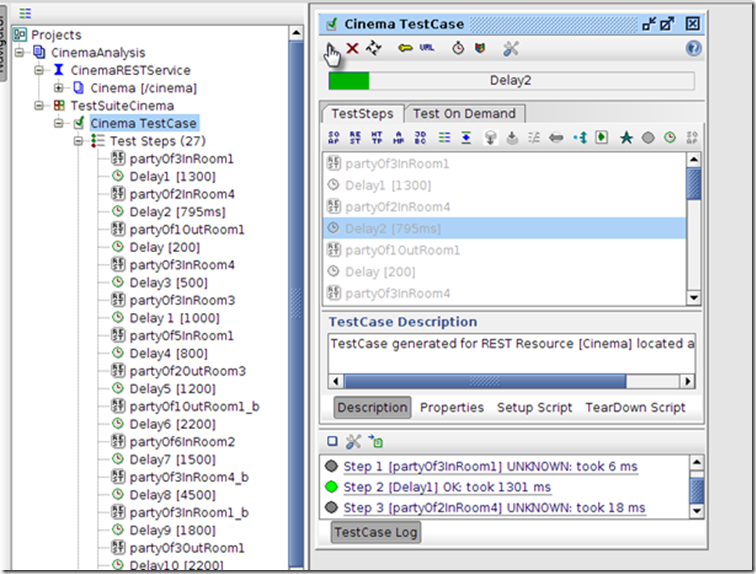The height and width of the screenshot is (574, 756).
Task: Open the blue help question mark icon
Action: (x=693, y=48)
